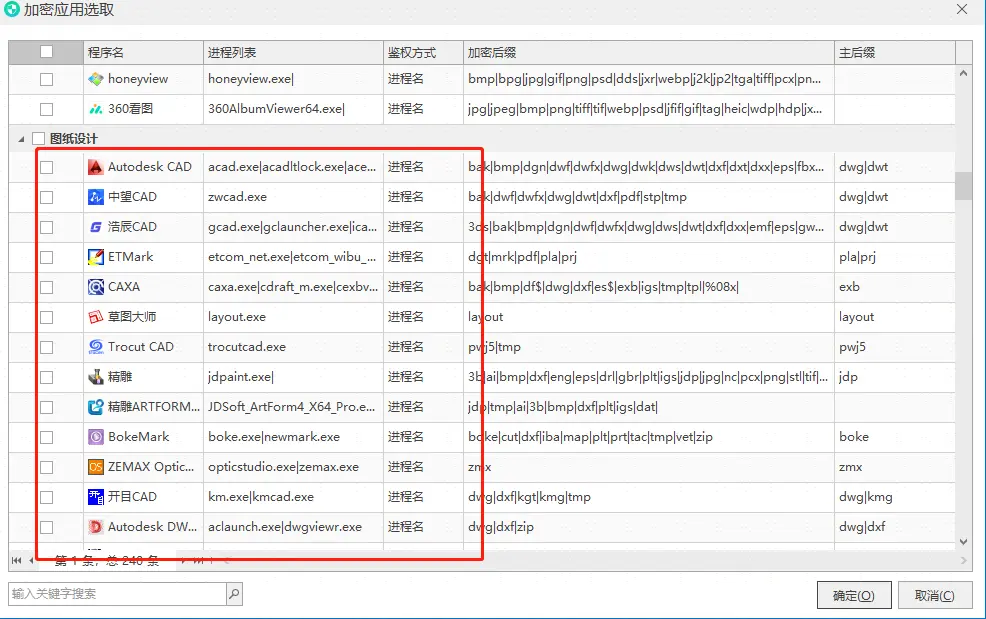Click the 加密应用选取 title bar icon
The image size is (986, 619).
12,9
